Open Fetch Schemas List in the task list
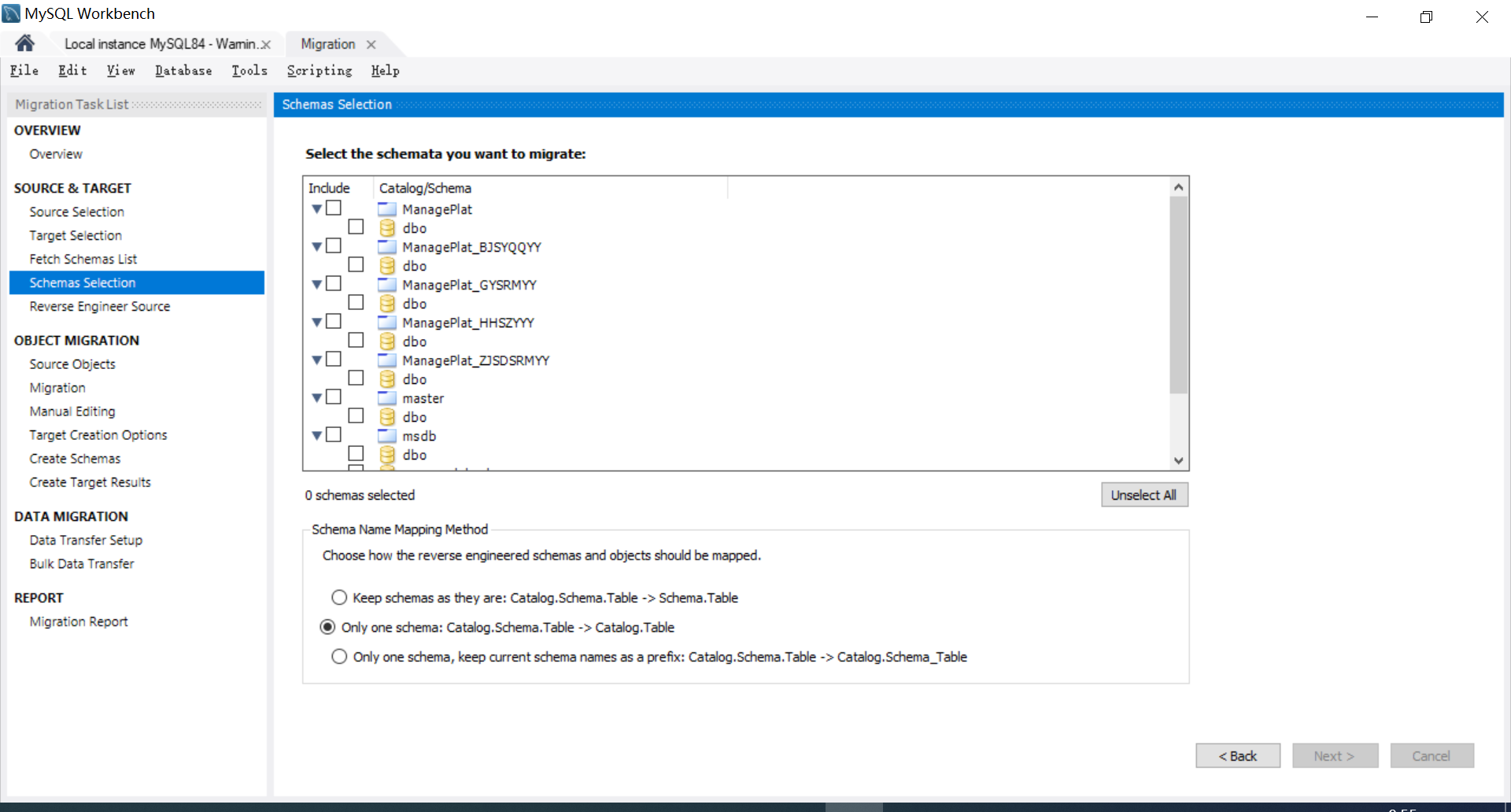The height and width of the screenshot is (812, 1511). tap(83, 259)
